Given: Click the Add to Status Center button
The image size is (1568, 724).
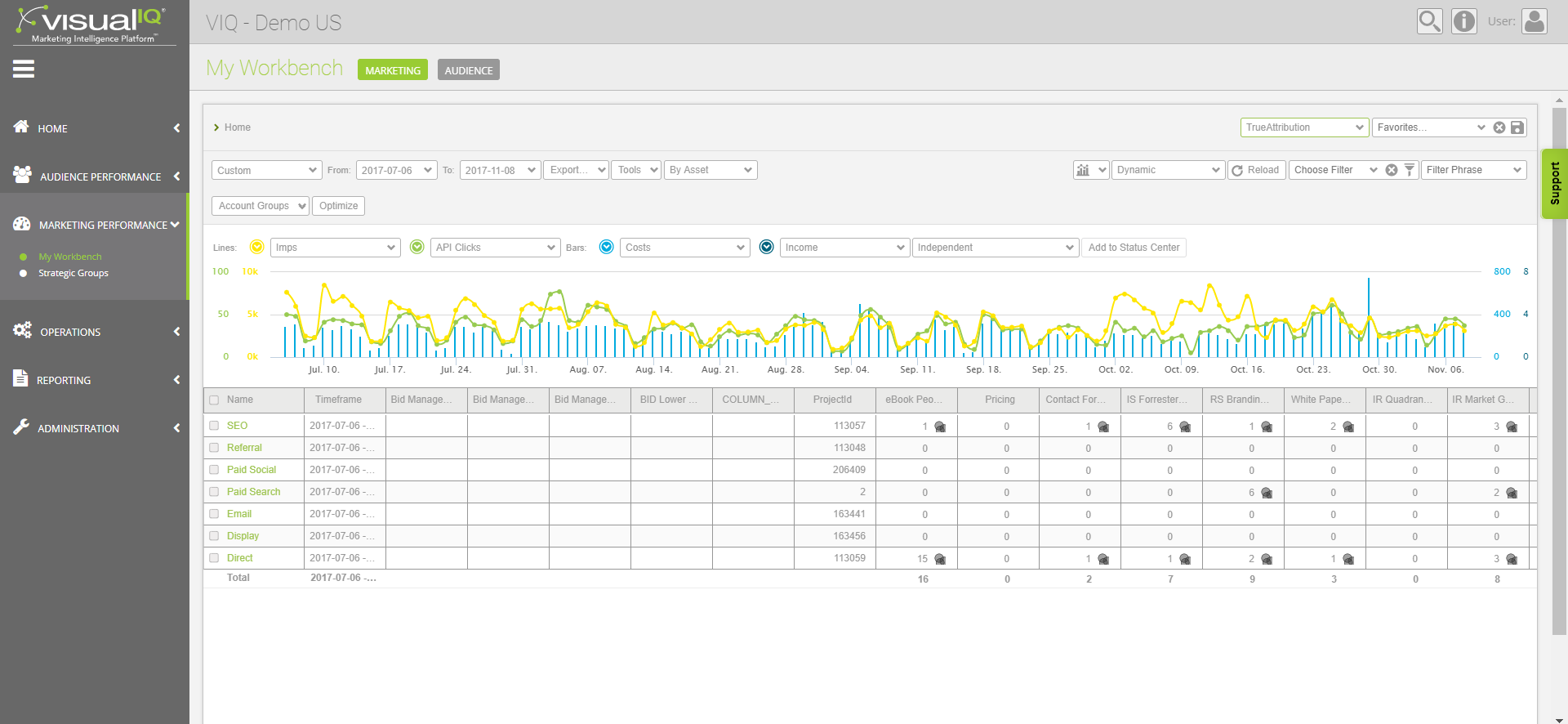Looking at the screenshot, I should coord(1134,248).
